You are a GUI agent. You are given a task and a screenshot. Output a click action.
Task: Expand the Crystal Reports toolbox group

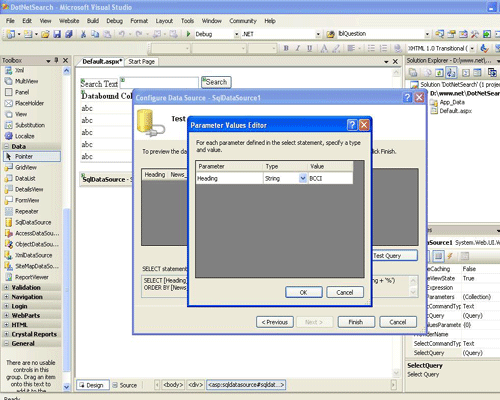pyautogui.click(x=6, y=334)
